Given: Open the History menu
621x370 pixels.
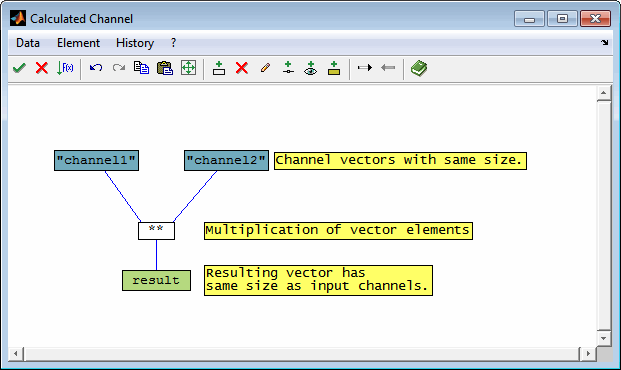Looking at the screenshot, I should click(x=135, y=43).
